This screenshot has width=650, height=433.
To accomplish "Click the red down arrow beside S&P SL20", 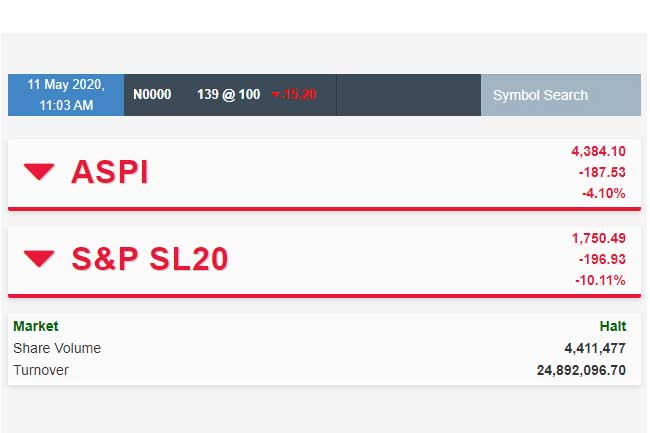I will click(x=40, y=259).
